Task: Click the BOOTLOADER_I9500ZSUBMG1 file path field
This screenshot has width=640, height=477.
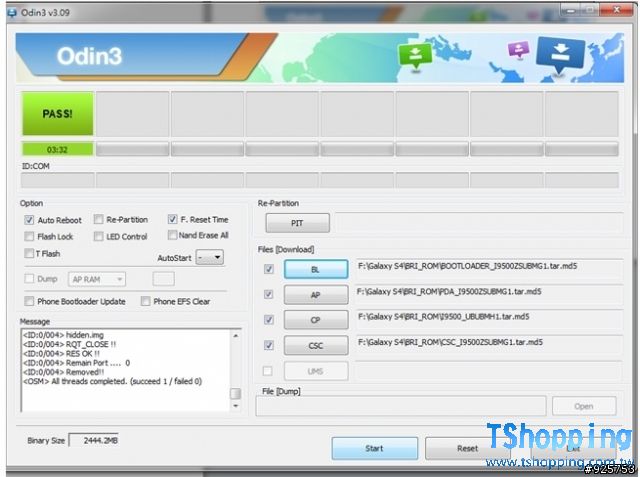Action: (x=489, y=269)
